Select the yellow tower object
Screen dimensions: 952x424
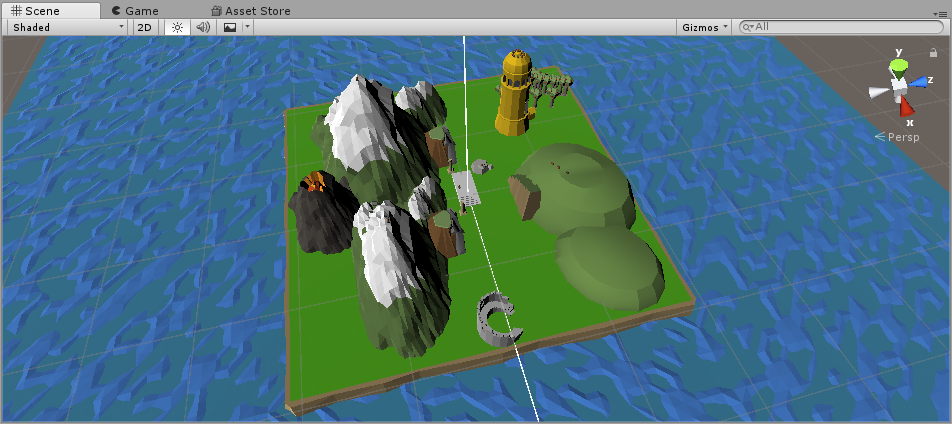514,92
